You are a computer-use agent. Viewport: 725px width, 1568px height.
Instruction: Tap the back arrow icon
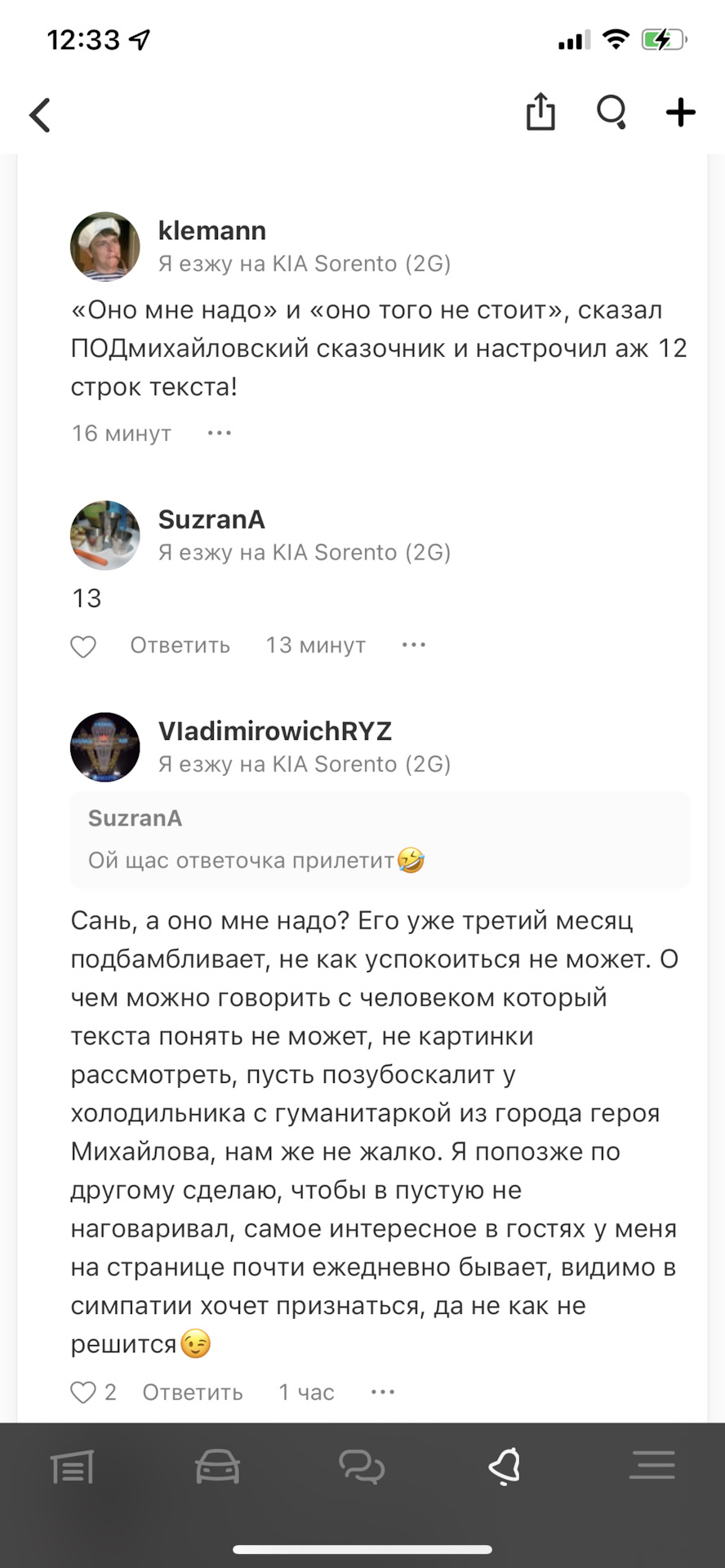(x=41, y=114)
